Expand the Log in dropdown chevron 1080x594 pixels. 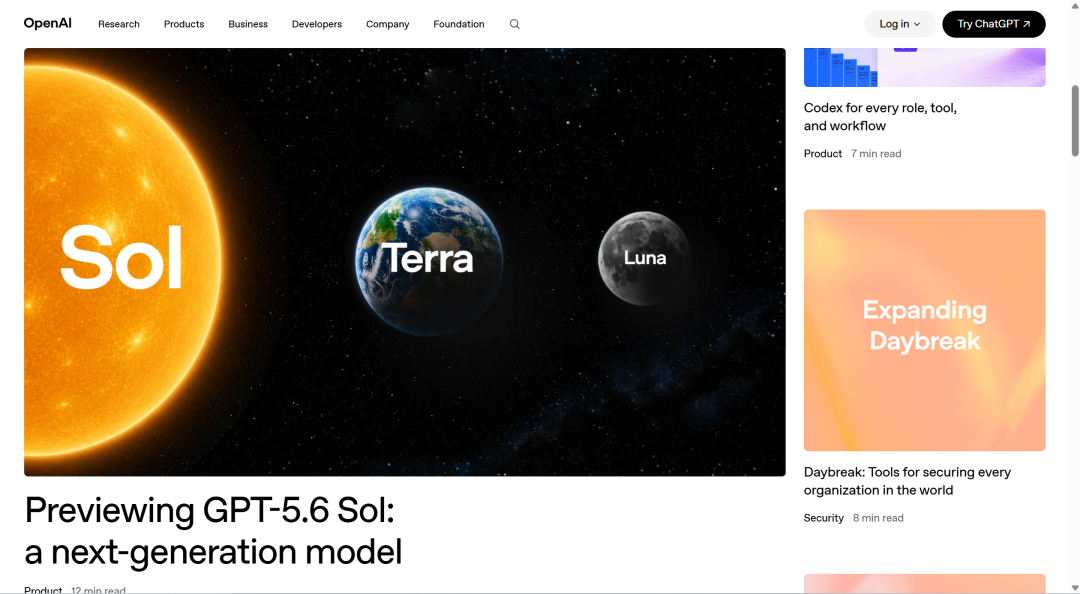click(x=917, y=24)
